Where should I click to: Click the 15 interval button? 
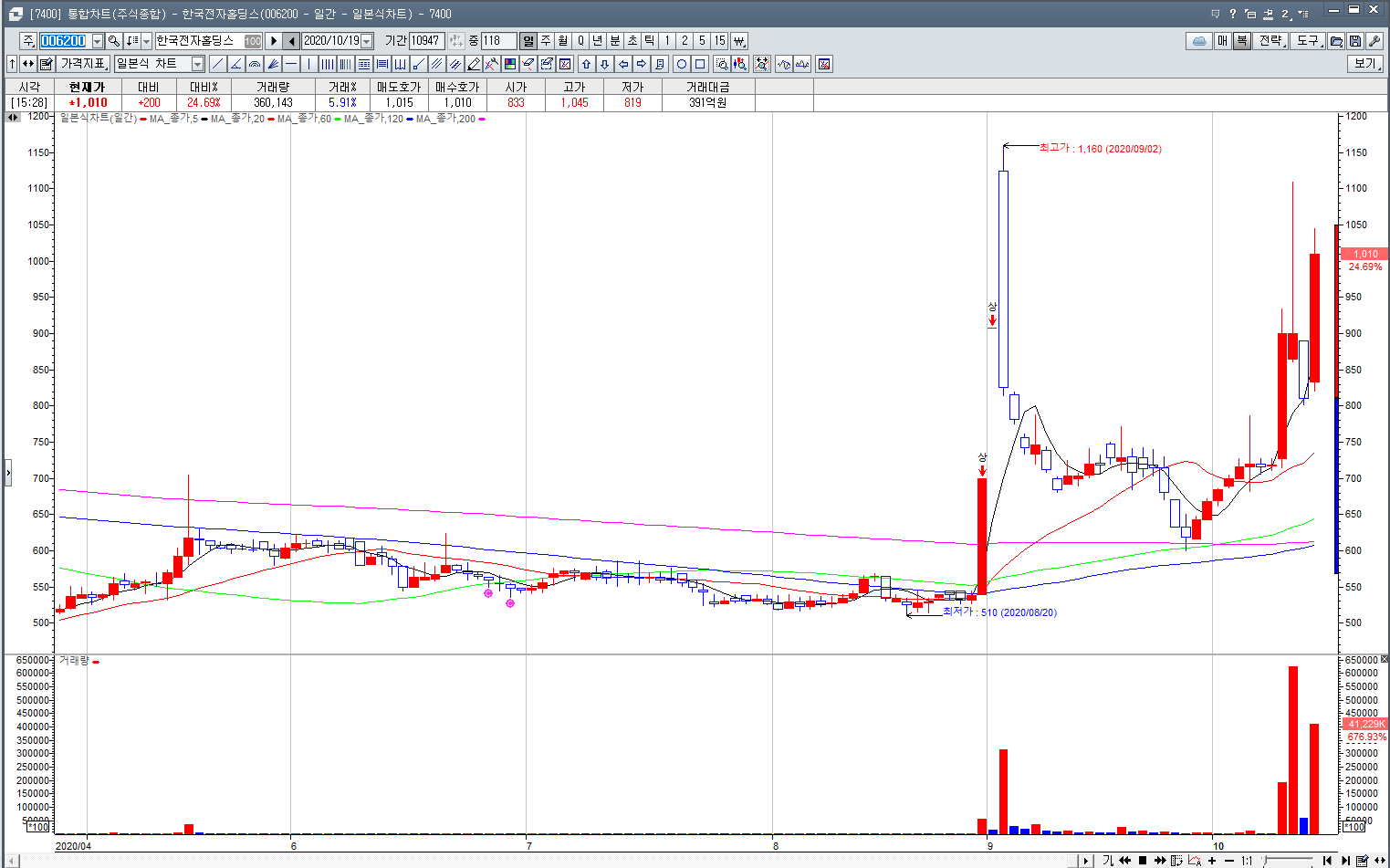coord(719,41)
